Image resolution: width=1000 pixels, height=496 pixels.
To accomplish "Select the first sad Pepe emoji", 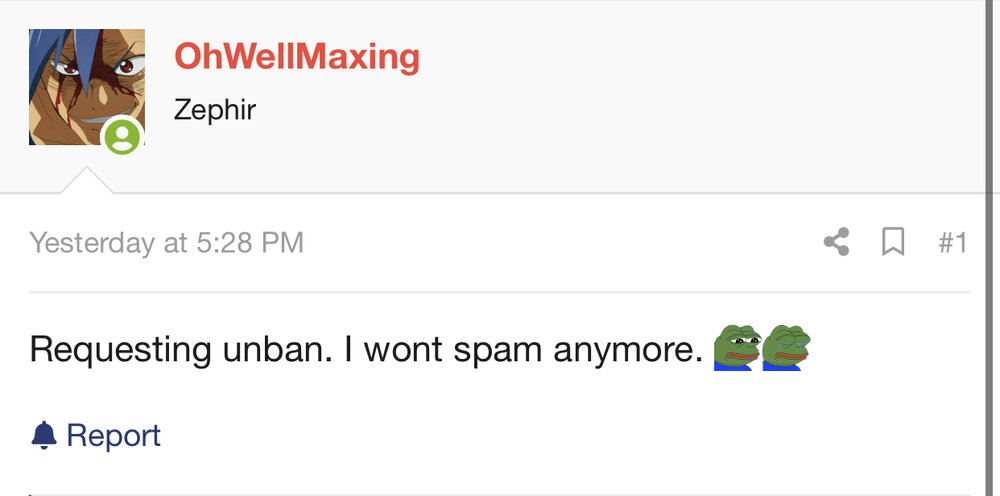I will (x=737, y=349).
